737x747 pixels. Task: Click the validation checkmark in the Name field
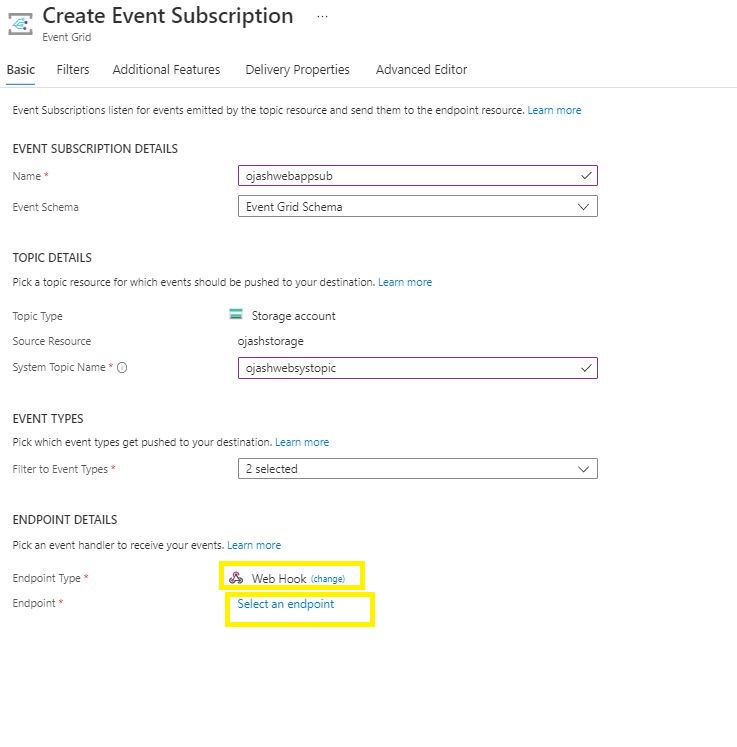click(586, 175)
